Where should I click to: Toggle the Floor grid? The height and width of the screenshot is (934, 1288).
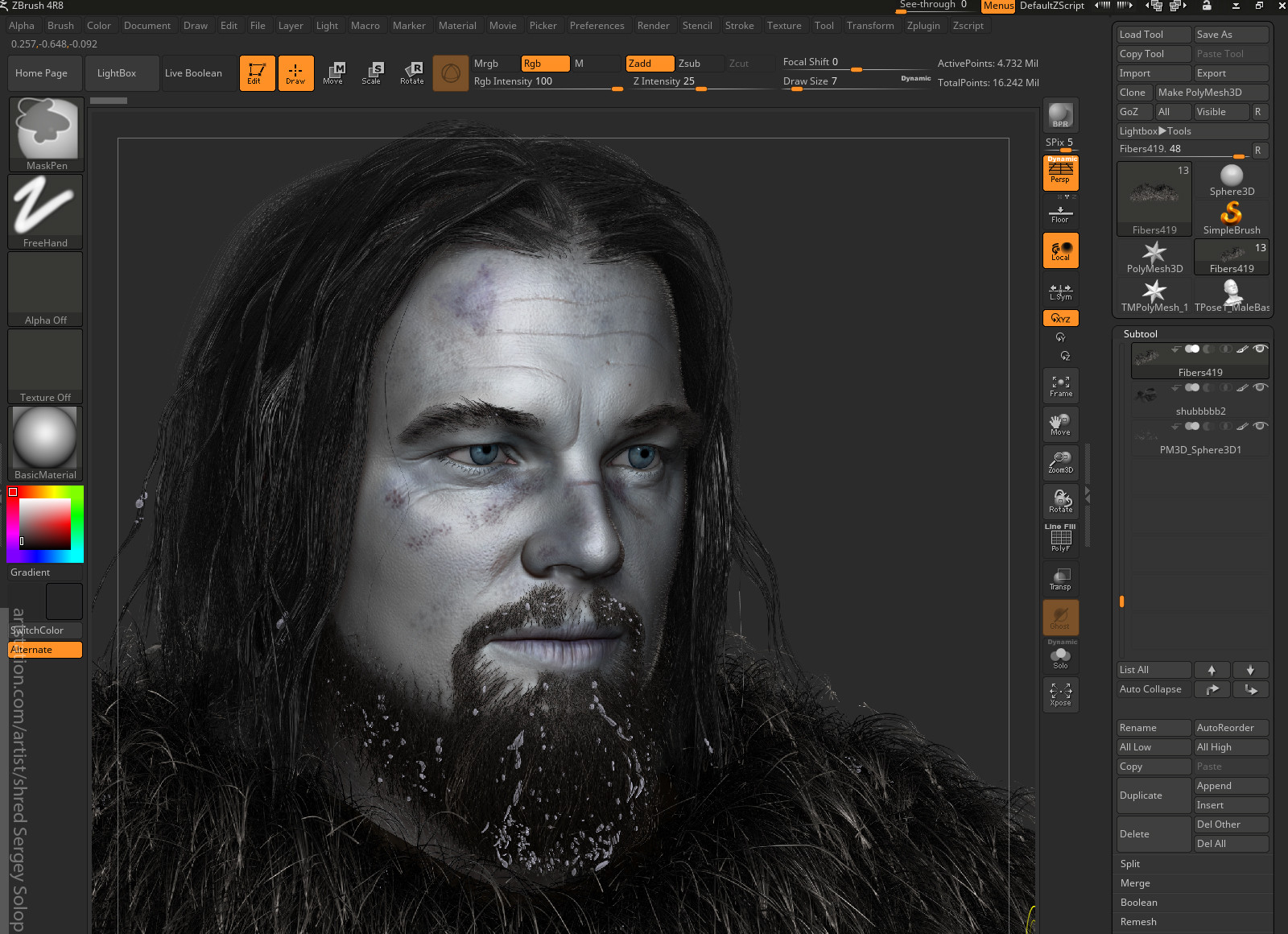click(1060, 212)
